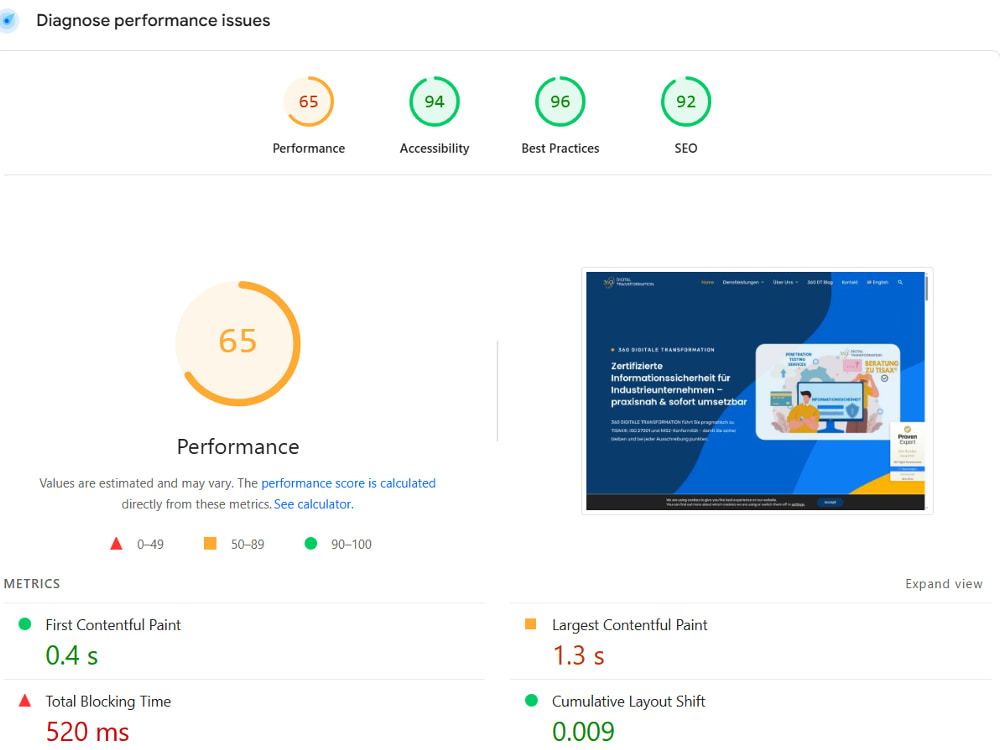The image size is (1000, 750).
Task: Open the Best Practices category label
Action: coord(560,148)
